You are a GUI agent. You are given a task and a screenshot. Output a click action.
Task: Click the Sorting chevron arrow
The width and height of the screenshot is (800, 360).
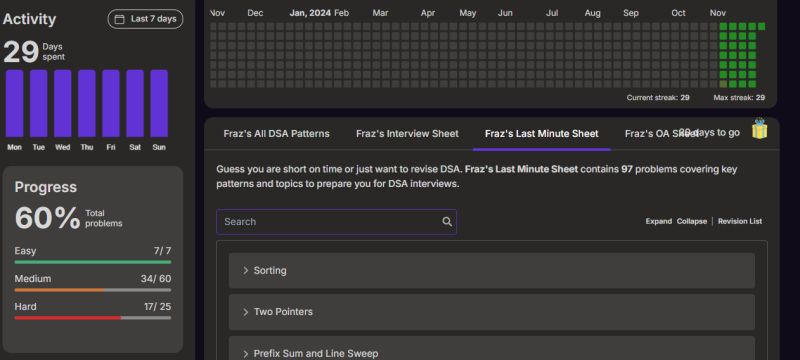coord(245,271)
